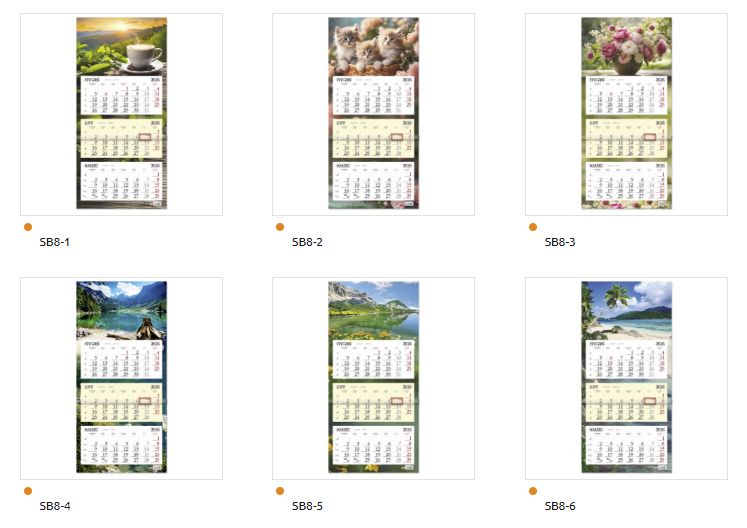Click the orange dot above SB8-2

pos(280,227)
